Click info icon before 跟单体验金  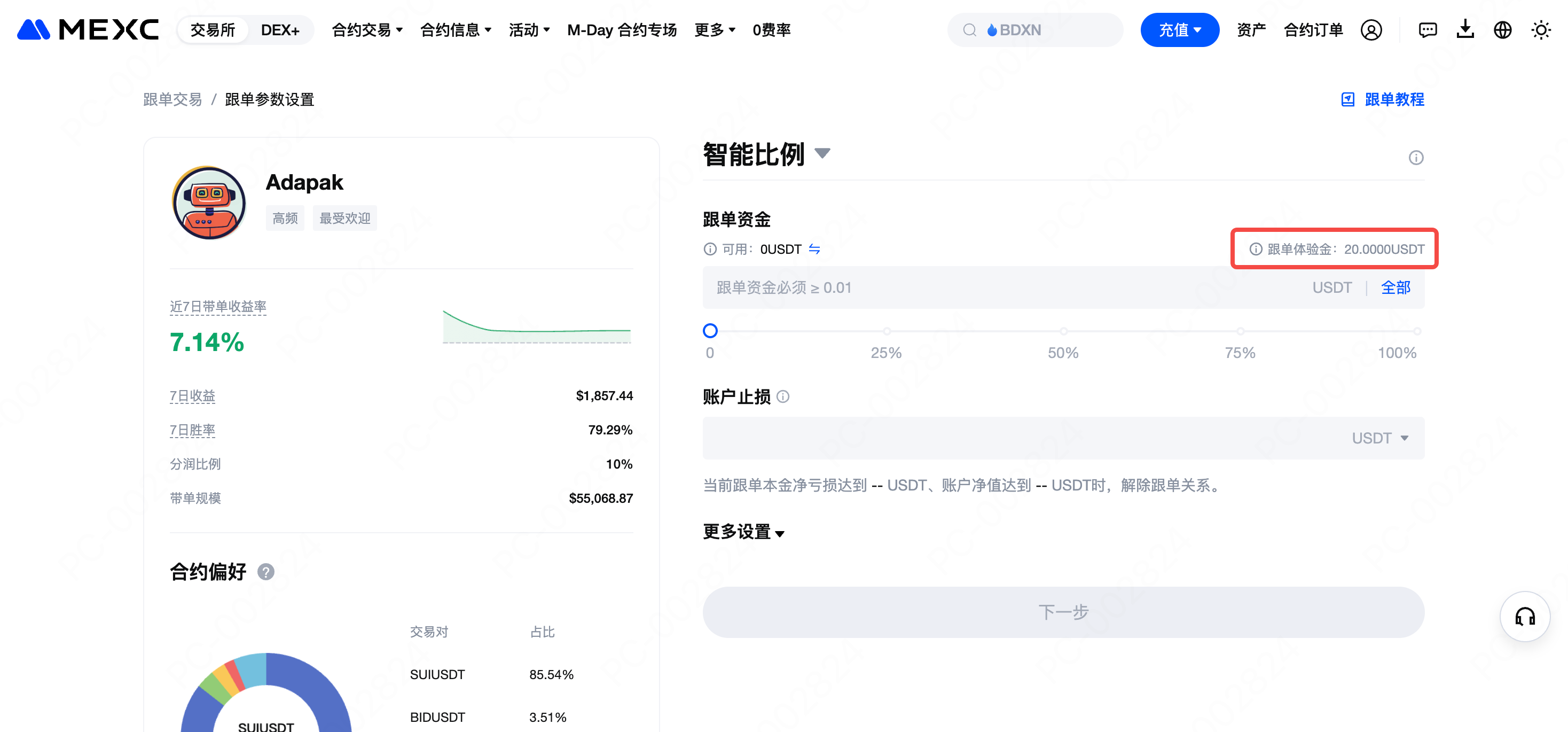point(1255,249)
